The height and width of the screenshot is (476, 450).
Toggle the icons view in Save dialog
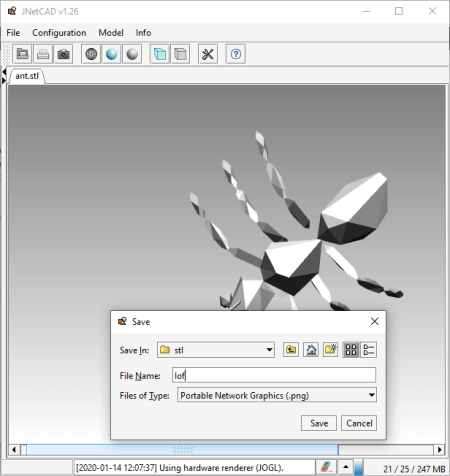[x=351, y=350]
